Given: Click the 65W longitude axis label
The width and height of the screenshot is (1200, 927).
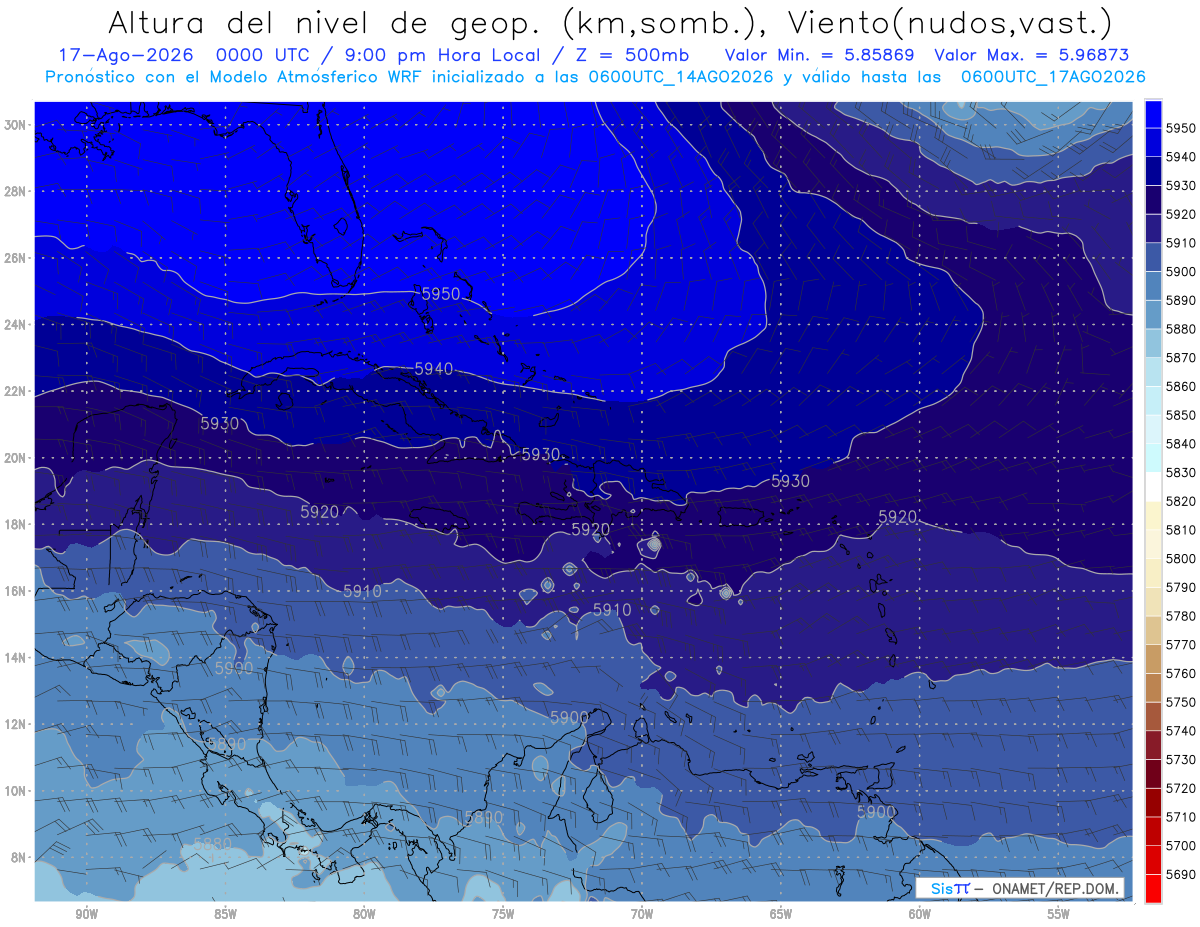Looking at the screenshot, I should [x=781, y=914].
